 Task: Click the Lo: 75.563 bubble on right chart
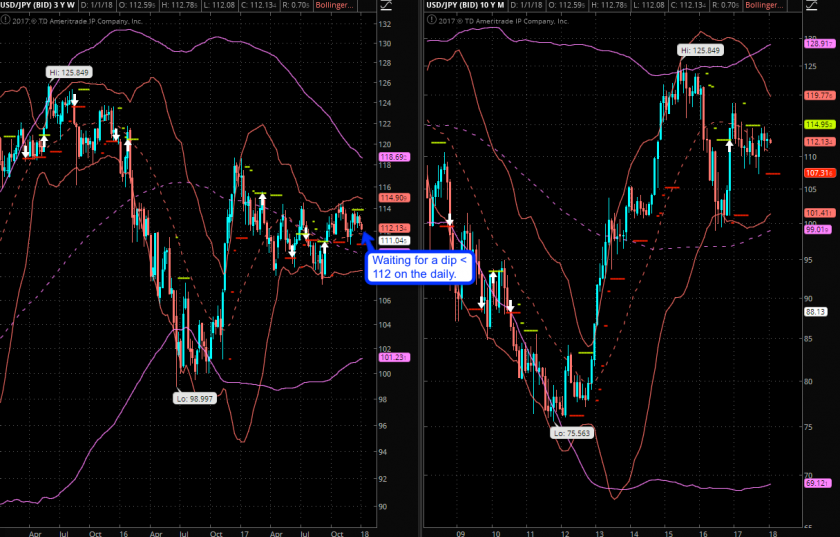[573, 433]
